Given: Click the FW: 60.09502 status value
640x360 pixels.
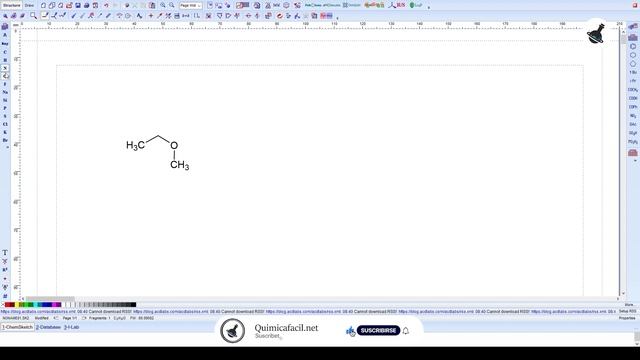Looking at the screenshot, I should point(142,318).
